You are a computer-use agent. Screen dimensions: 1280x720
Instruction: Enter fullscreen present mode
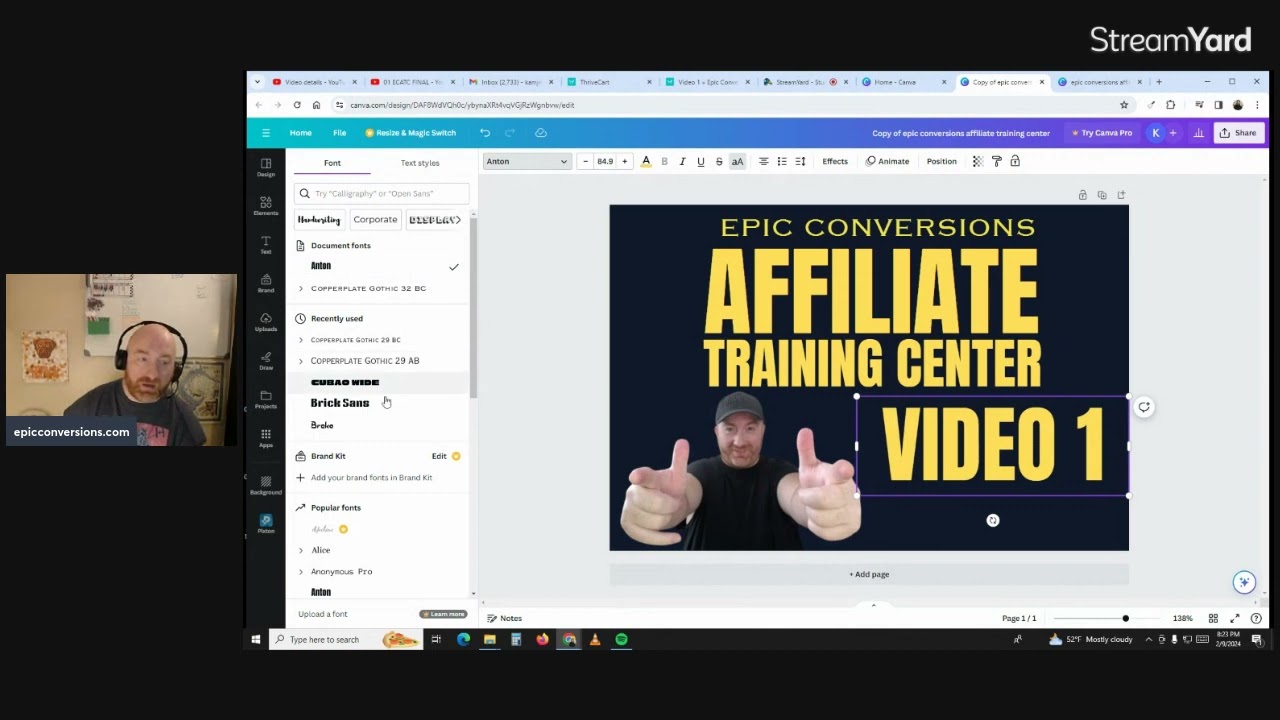[x=1235, y=618]
